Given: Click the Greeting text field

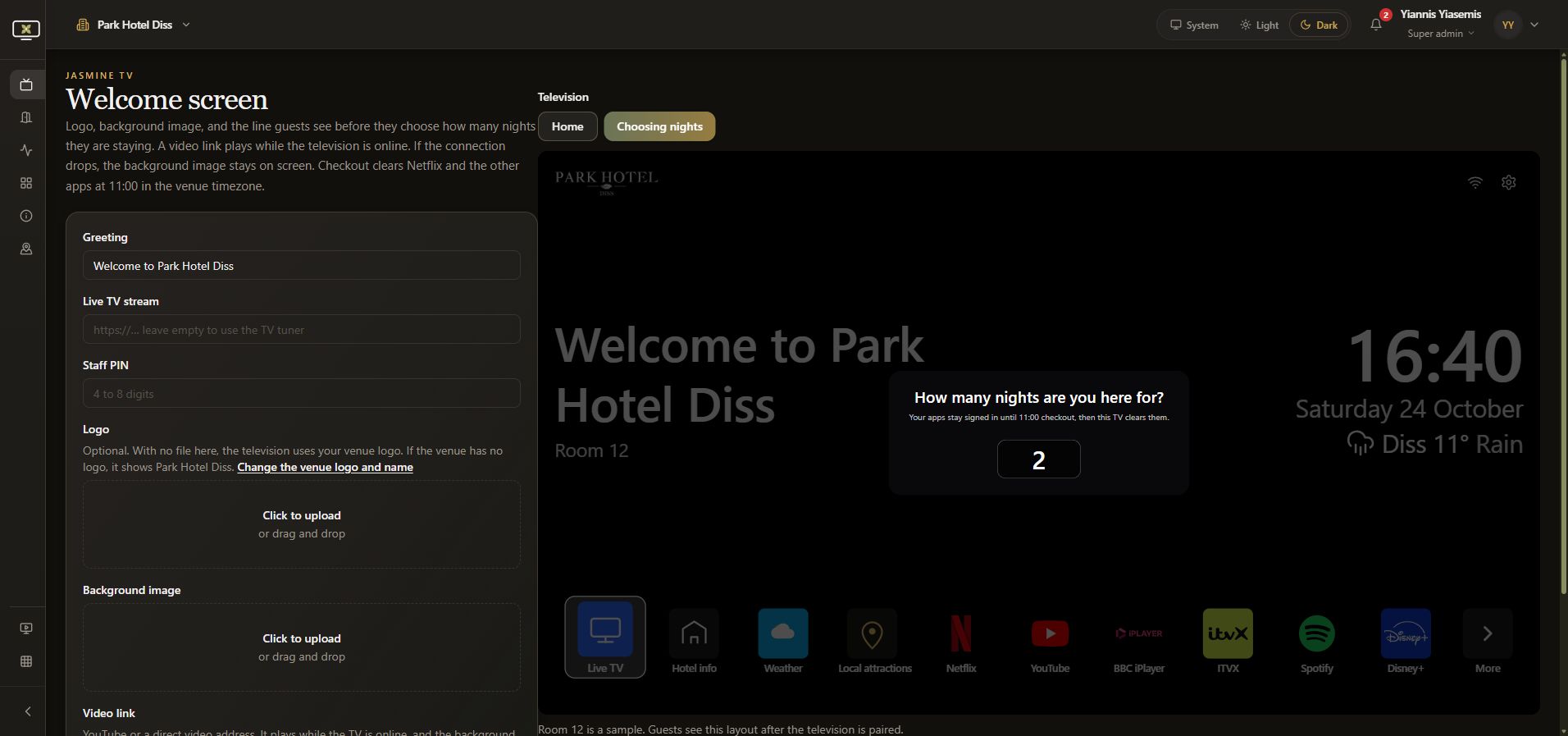Looking at the screenshot, I should click(302, 265).
